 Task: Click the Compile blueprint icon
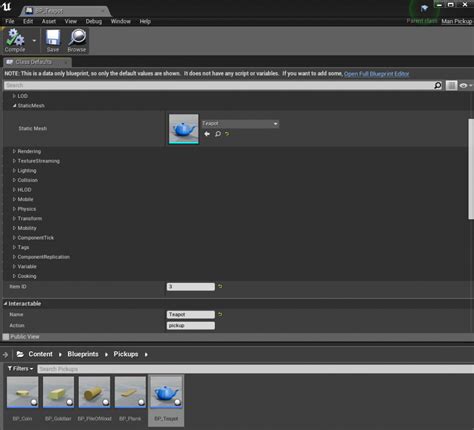pyautogui.click(x=15, y=37)
